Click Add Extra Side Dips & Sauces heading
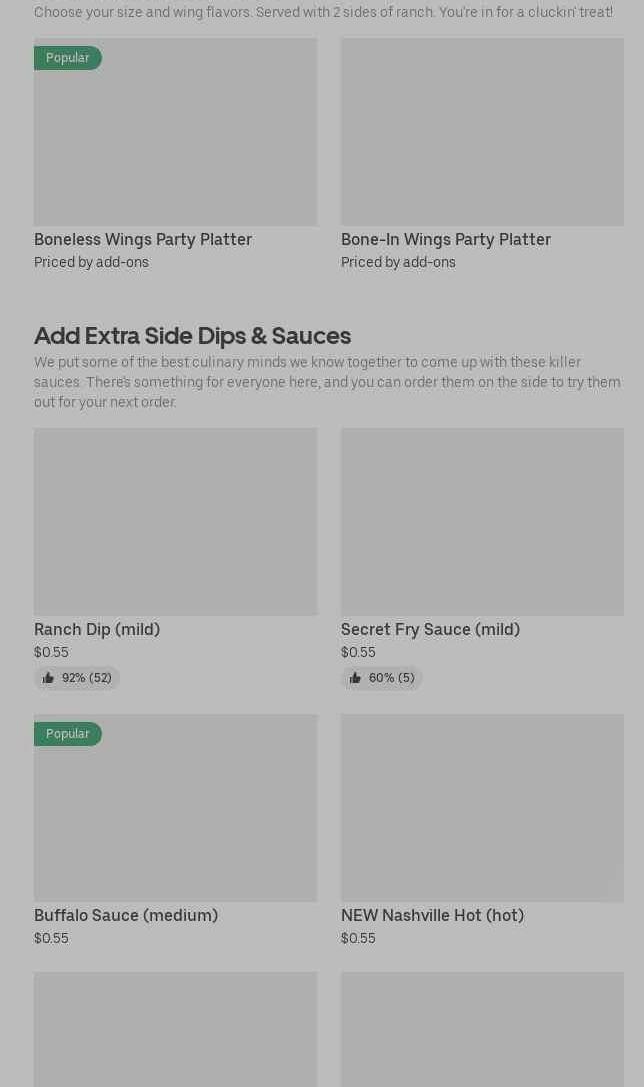Viewport: 644px width, 1087px height. point(192,335)
